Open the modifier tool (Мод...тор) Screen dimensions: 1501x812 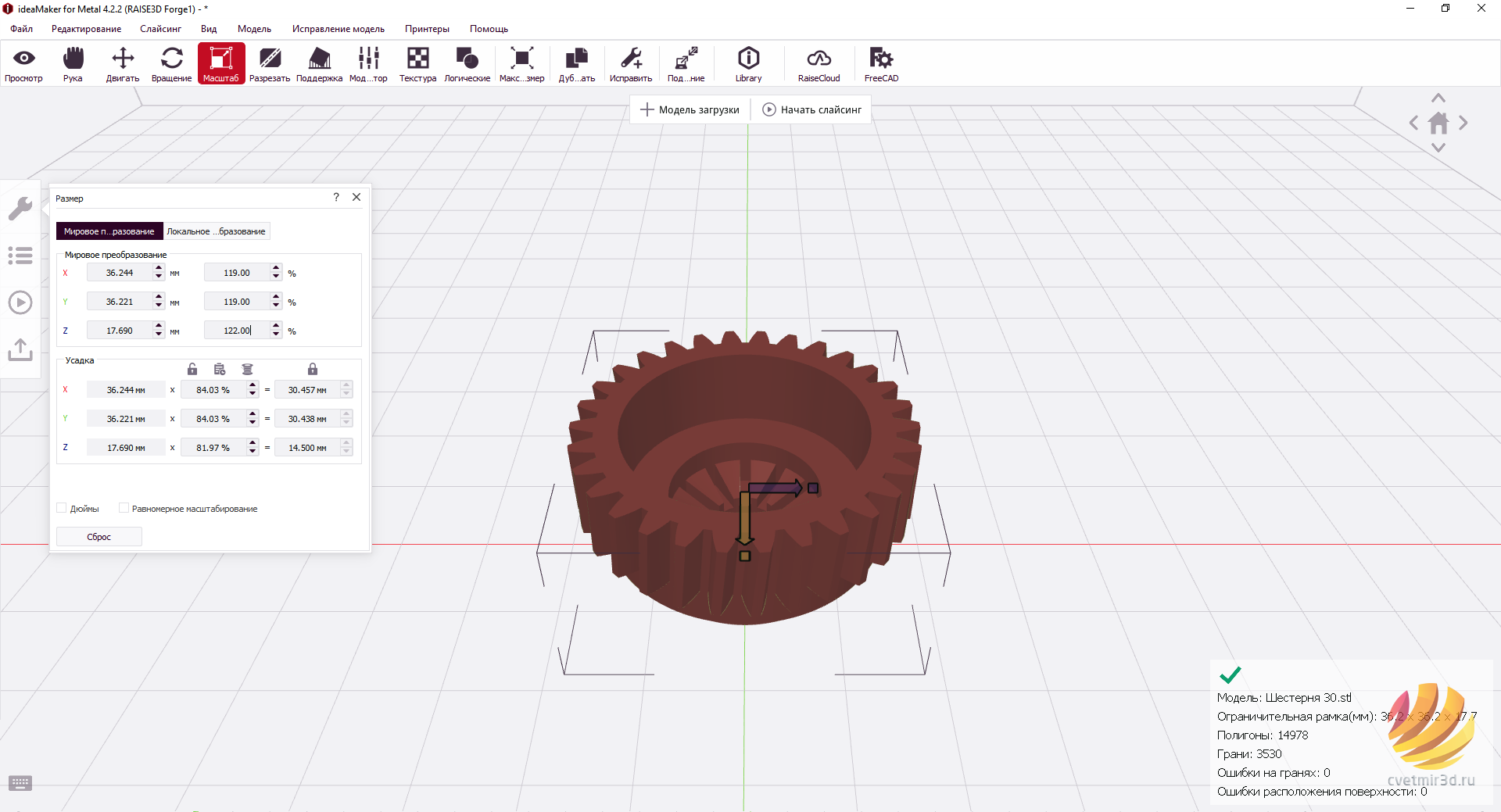pyautogui.click(x=368, y=63)
